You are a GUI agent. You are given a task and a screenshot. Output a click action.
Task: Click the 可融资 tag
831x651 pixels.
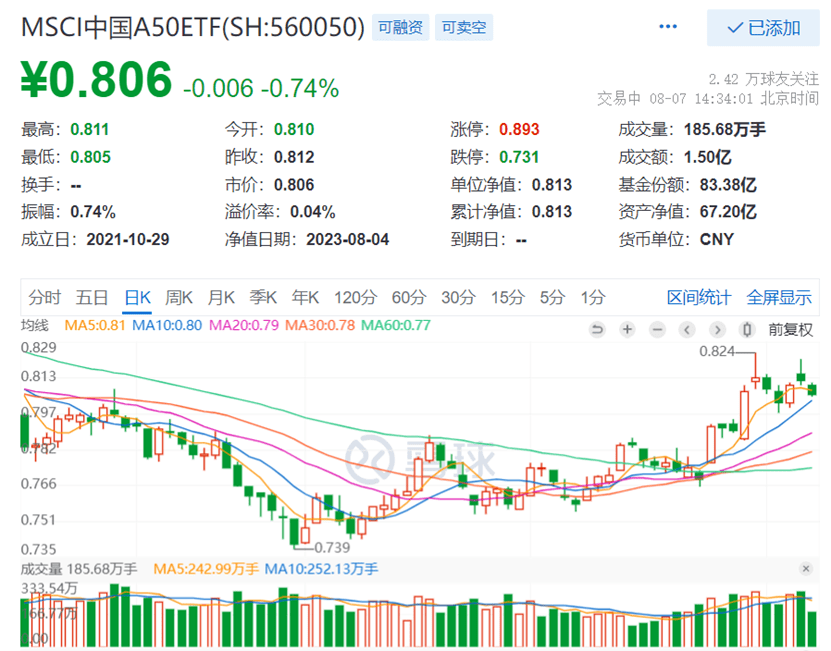(400, 28)
